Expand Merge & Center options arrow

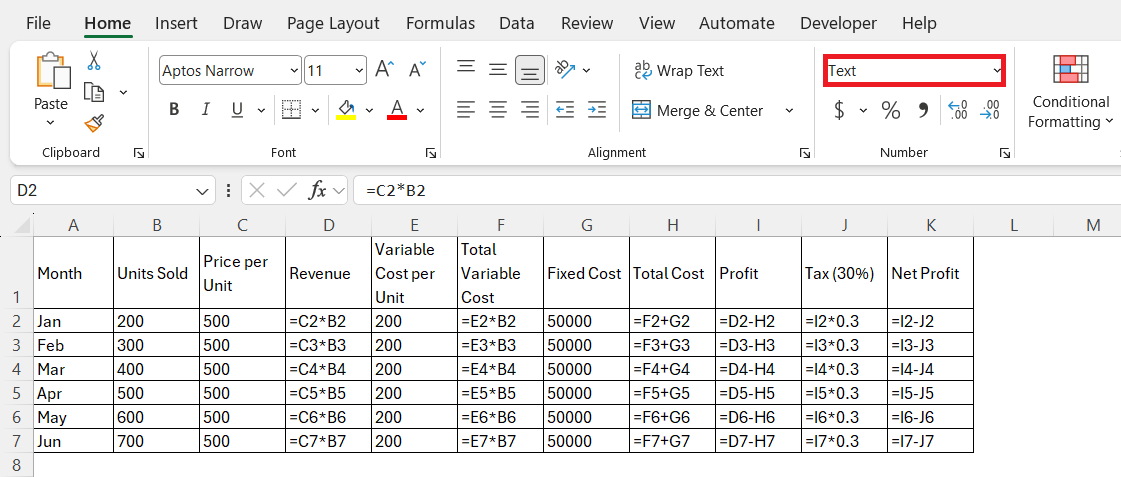[x=789, y=111]
